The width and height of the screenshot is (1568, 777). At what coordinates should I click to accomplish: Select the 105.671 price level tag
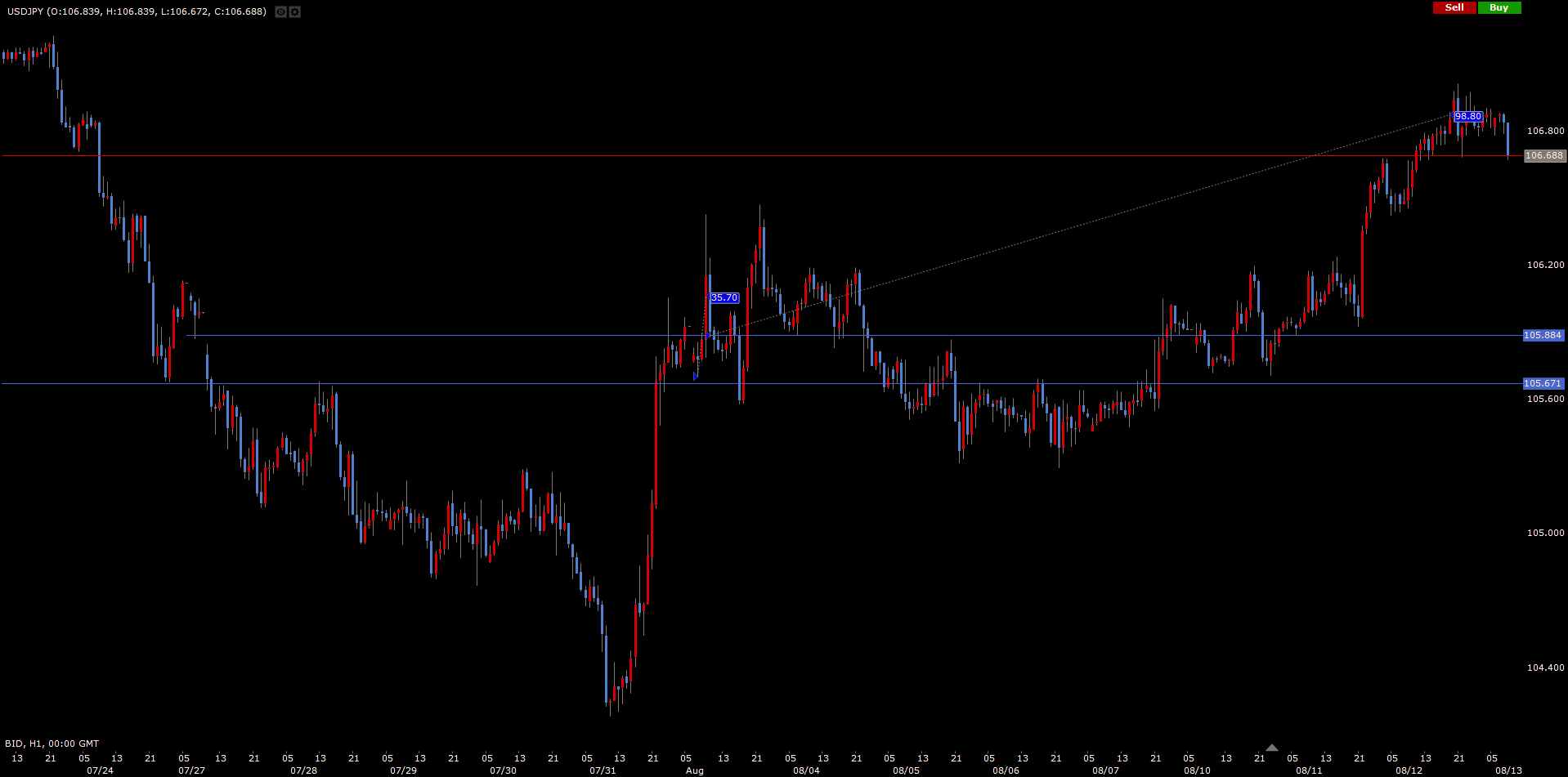pyautogui.click(x=1543, y=384)
